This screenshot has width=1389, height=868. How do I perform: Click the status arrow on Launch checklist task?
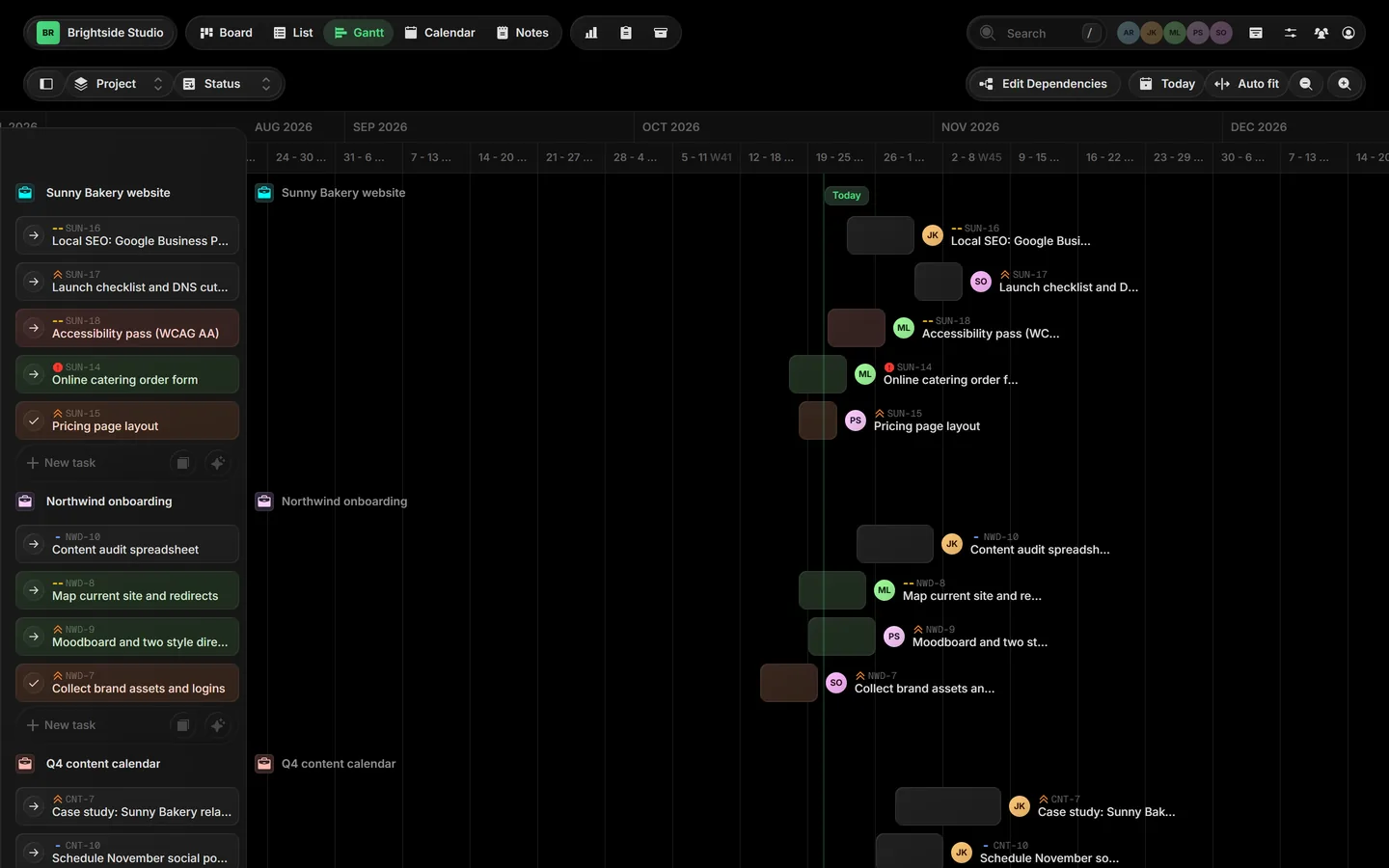(x=34, y=282)
